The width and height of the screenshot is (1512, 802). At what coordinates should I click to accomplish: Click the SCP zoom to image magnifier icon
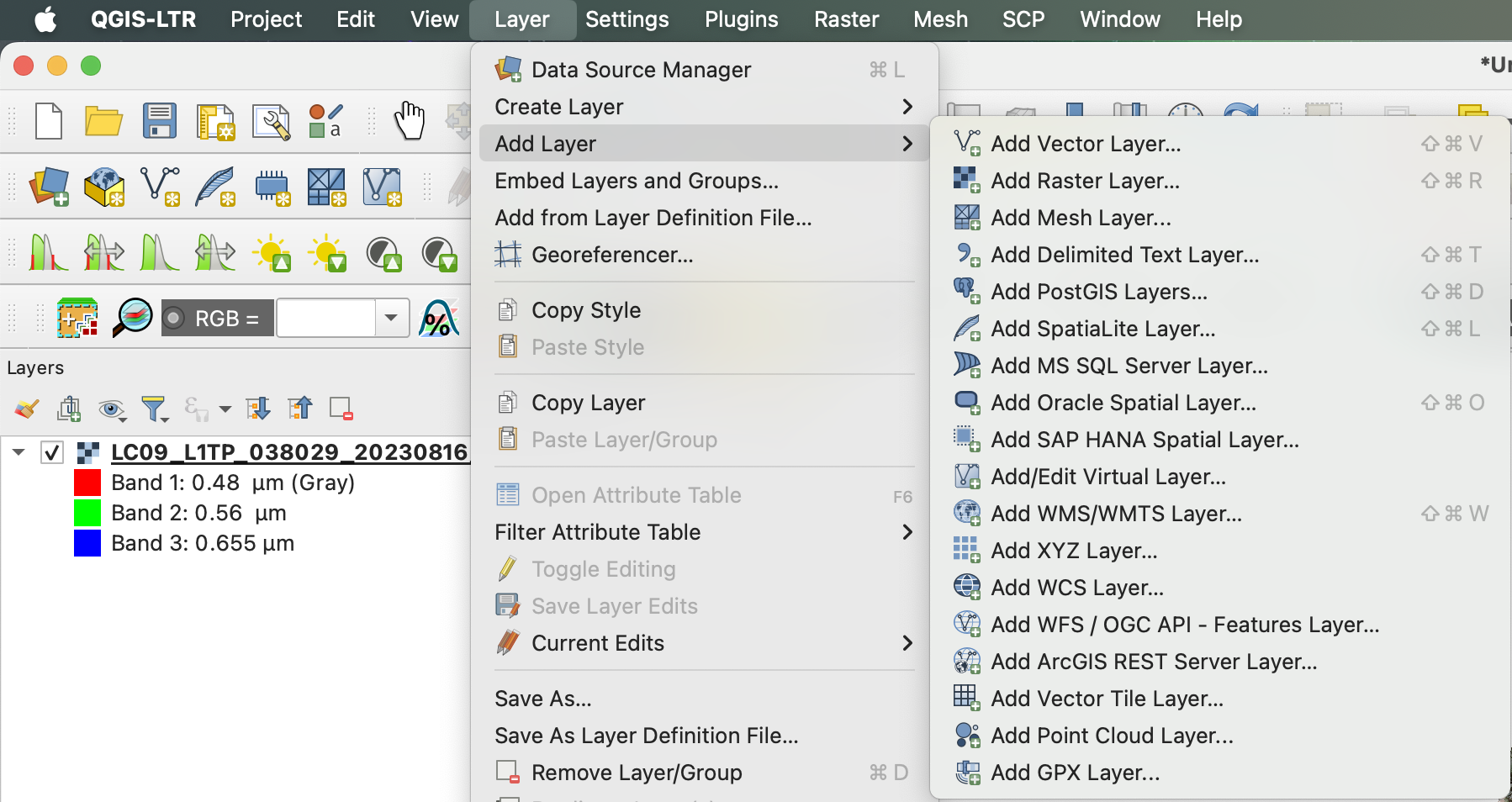tap(132, 318)
